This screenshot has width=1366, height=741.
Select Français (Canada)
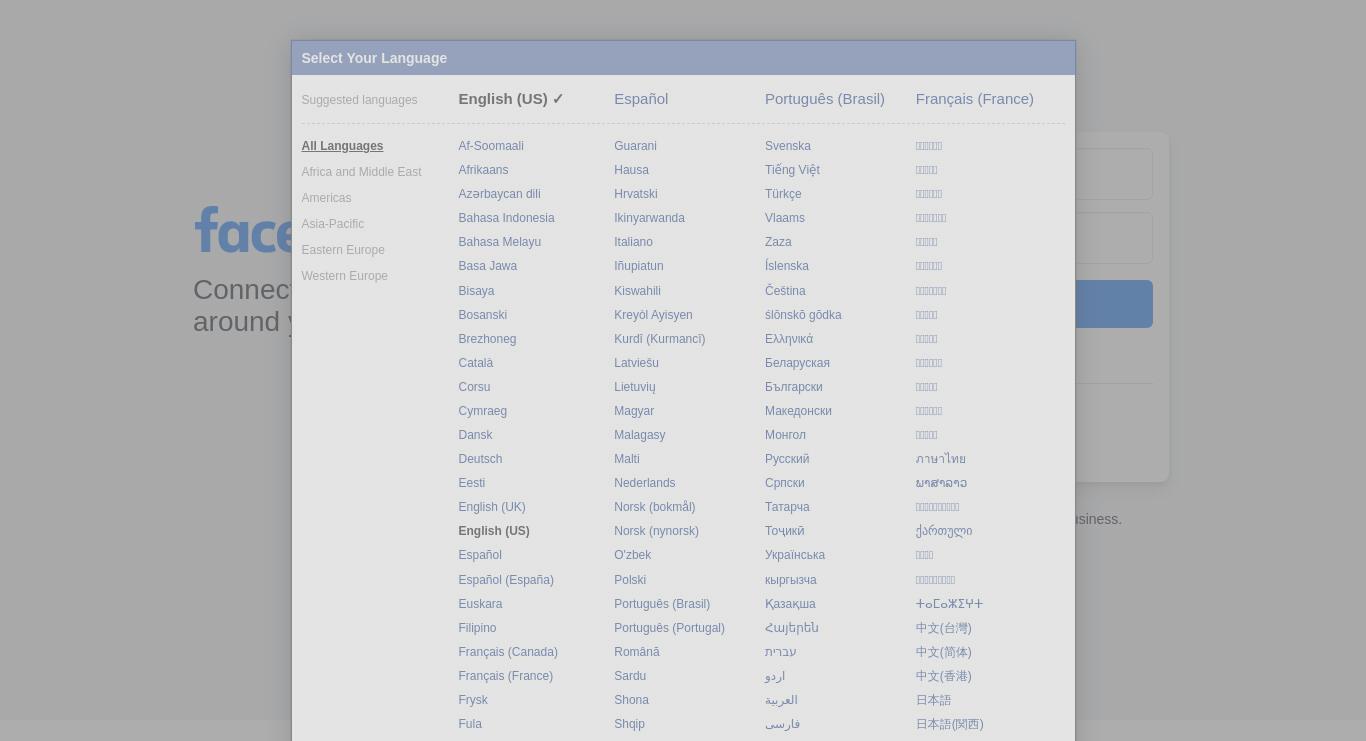[508, 652]
